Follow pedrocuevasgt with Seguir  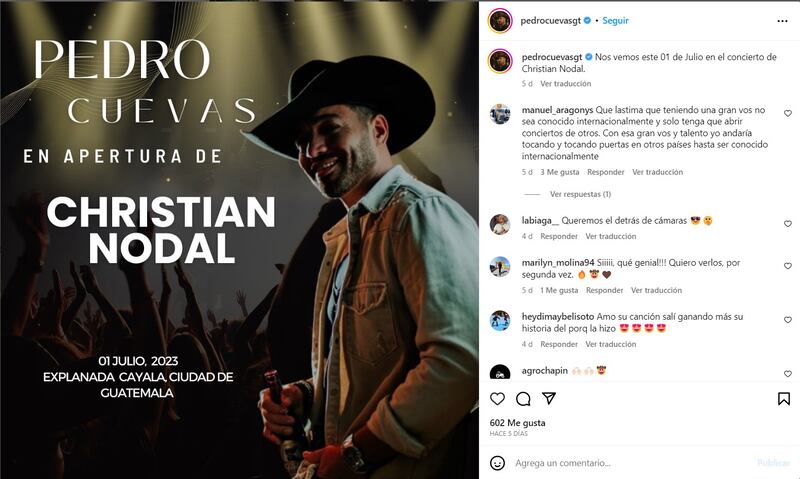pos(615,20)
